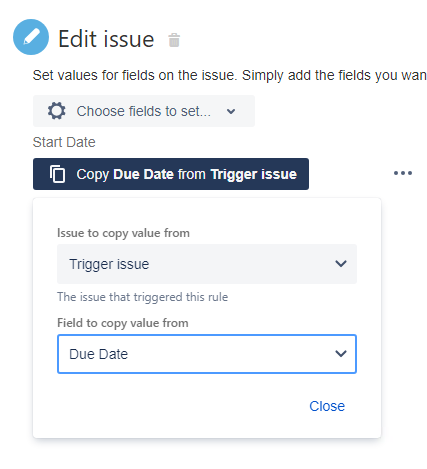Click the hint The issue that triggered this rule
427x469 pixels.
coord(143,297)
